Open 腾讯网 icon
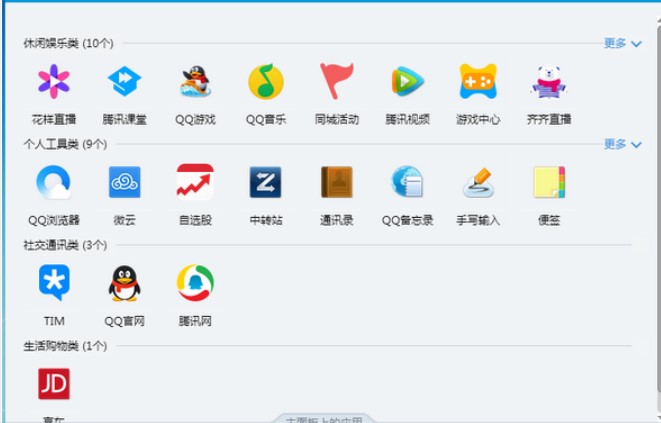This screenshot has width=661, height=423. [195, 283]
